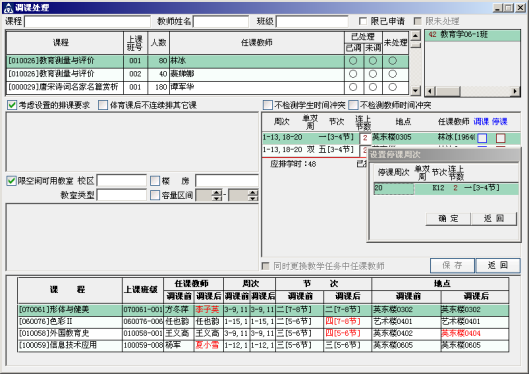Click the 教师姓名 input field
This screenshot has height=375, width=530.
click(221, 22)
